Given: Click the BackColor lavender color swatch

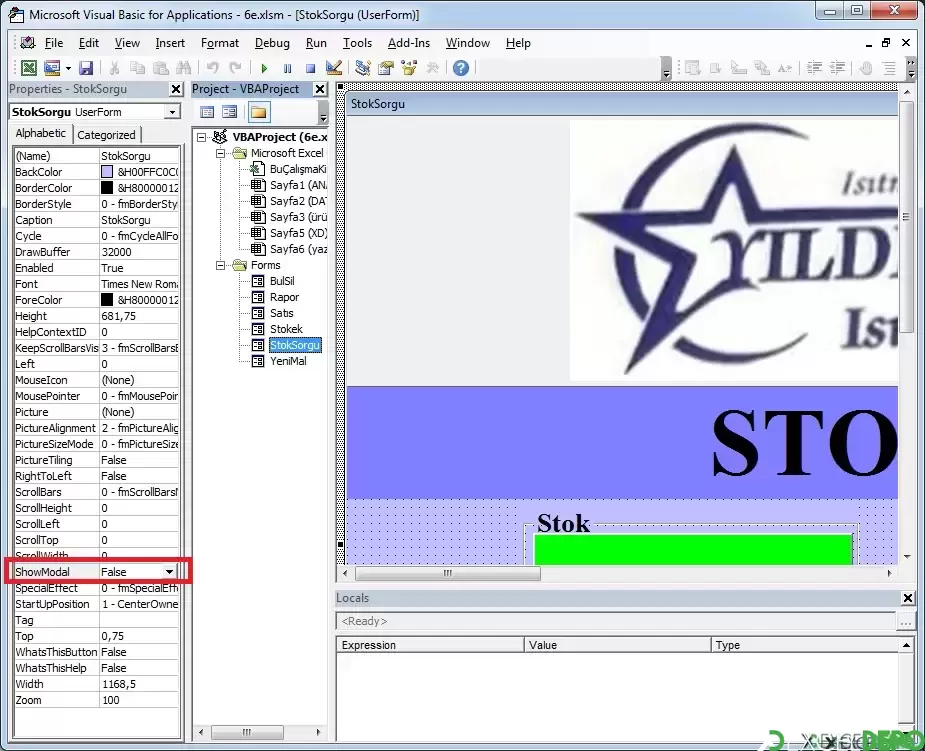Looking at the screenshot, I should (x=107, y=172).
